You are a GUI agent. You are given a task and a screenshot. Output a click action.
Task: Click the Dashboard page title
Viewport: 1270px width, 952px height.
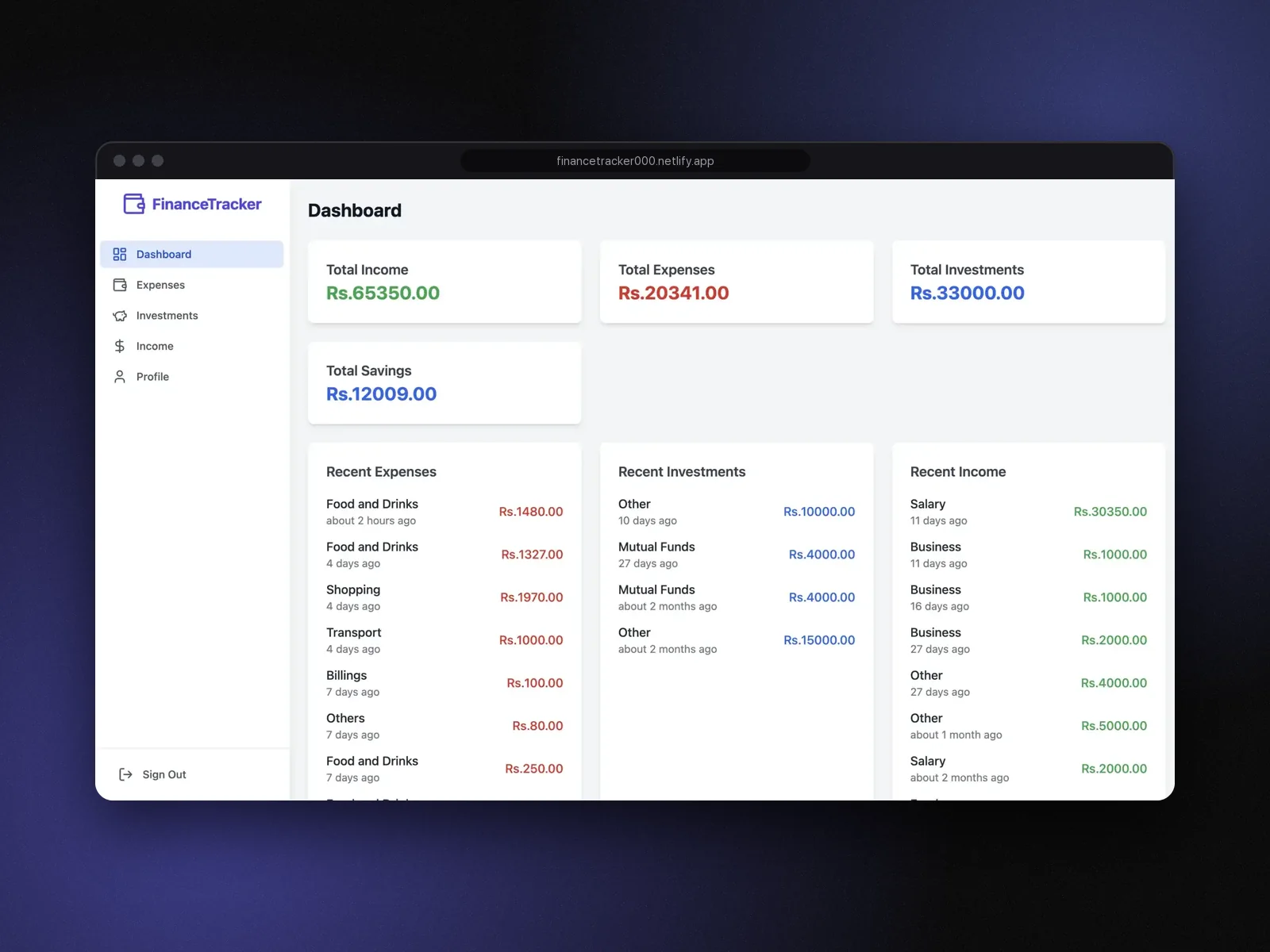tap(355, 210)
